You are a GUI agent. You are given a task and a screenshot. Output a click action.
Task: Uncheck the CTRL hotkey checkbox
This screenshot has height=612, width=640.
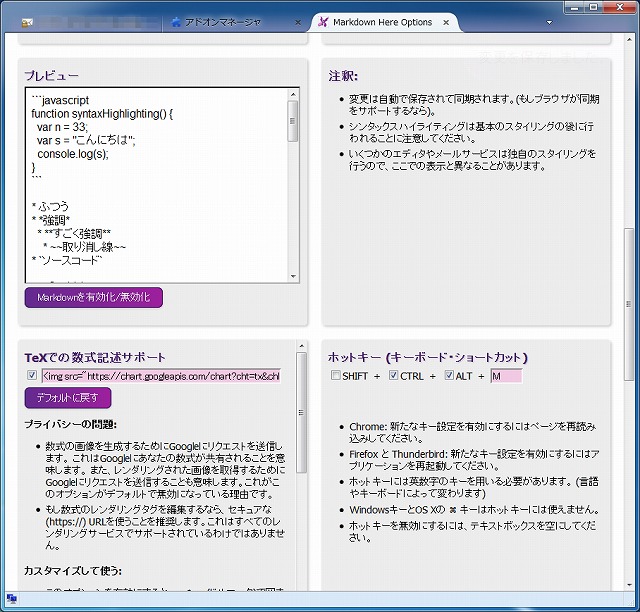(x=393, y=375)
